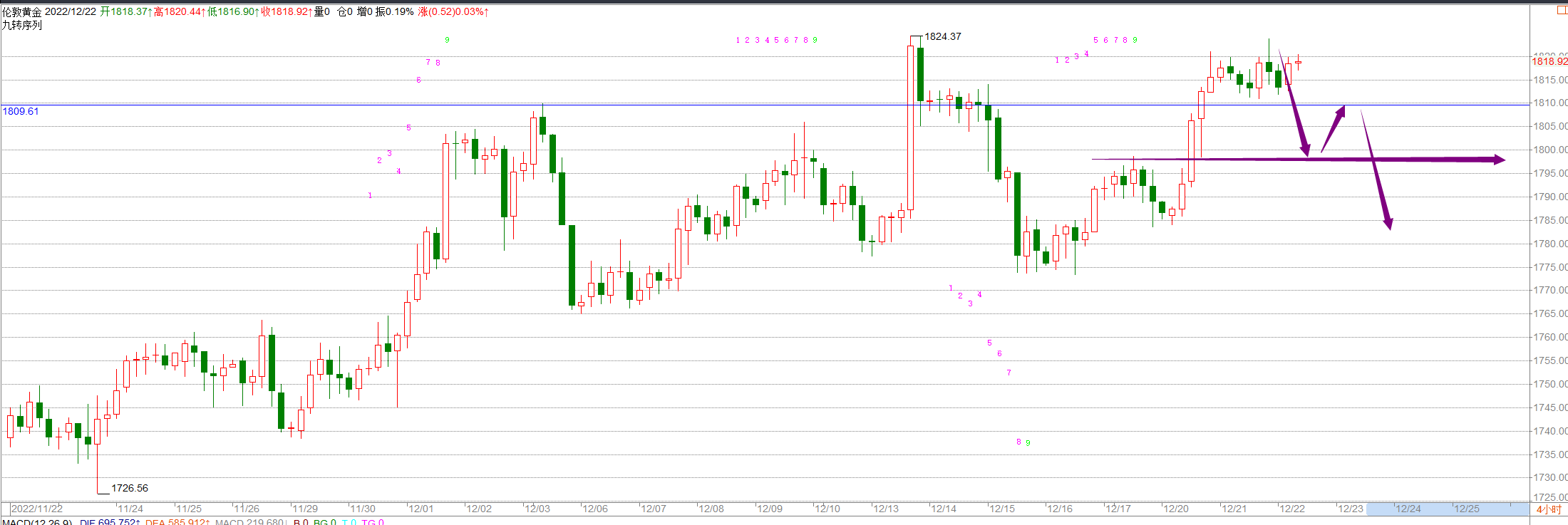Click the 12/20 date axis label
Image resolution: width=1568 pixels, height=525 pixels.
[x=1176, y=509]
